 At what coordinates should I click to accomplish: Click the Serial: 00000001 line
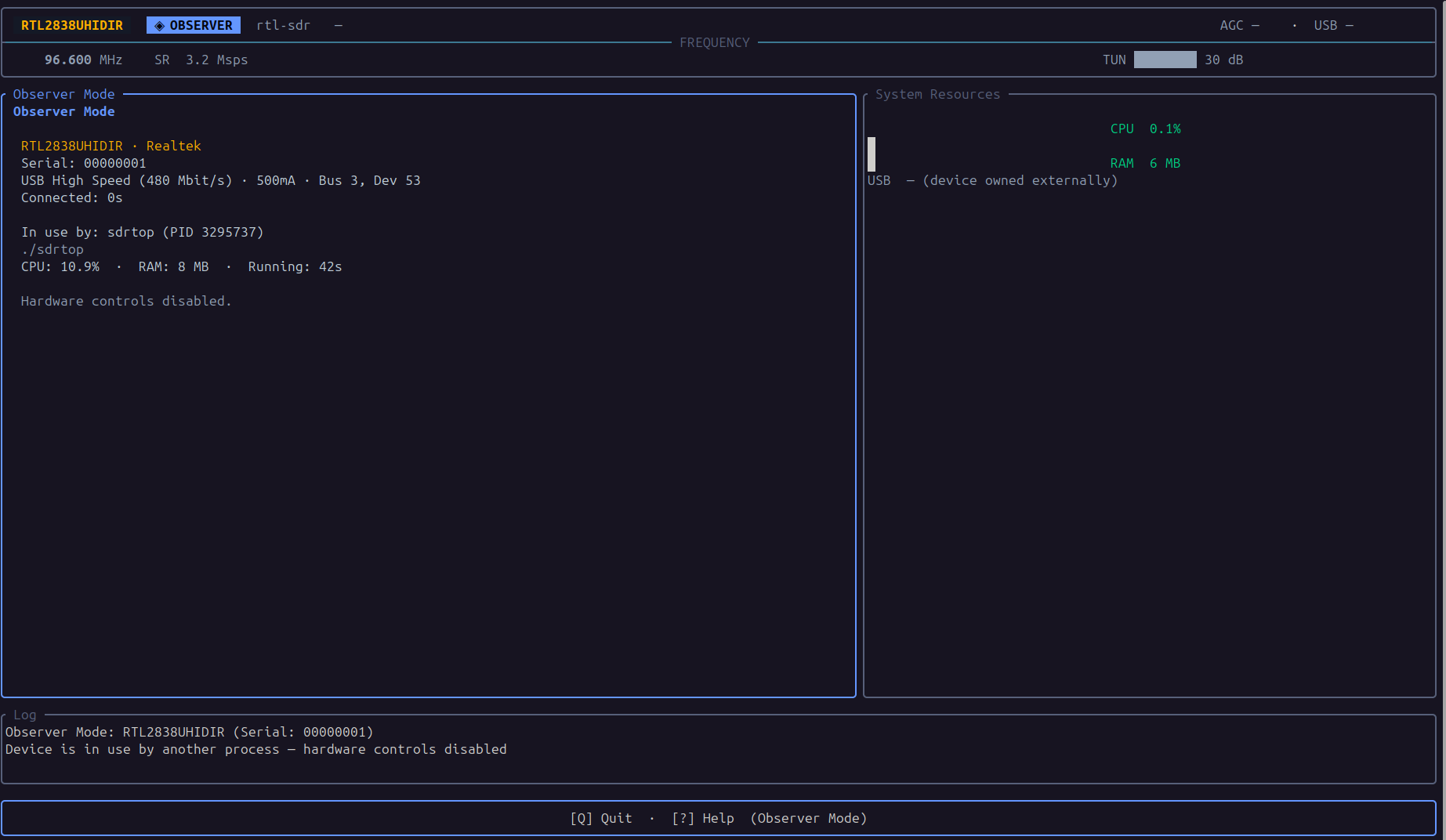click(83, 163)
